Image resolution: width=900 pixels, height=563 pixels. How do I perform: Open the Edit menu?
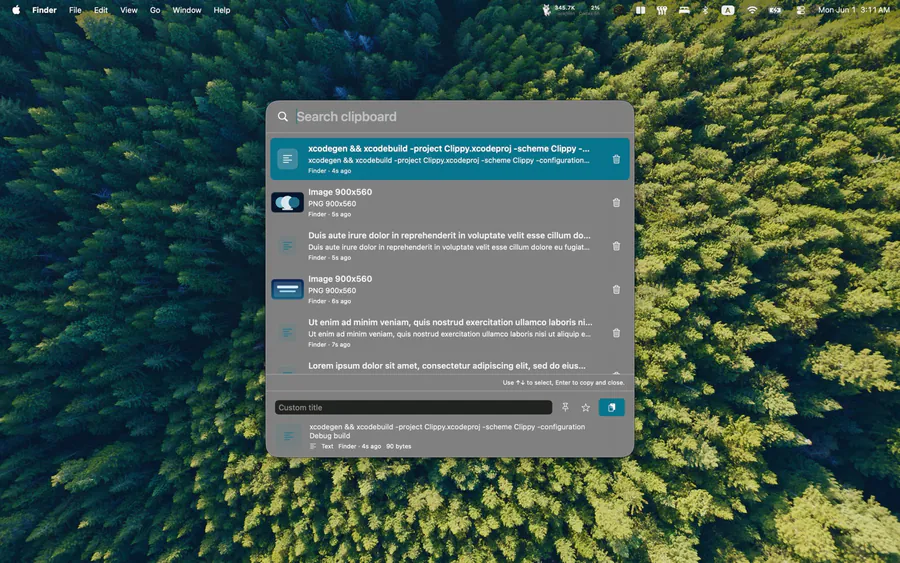tap(101, 10)
